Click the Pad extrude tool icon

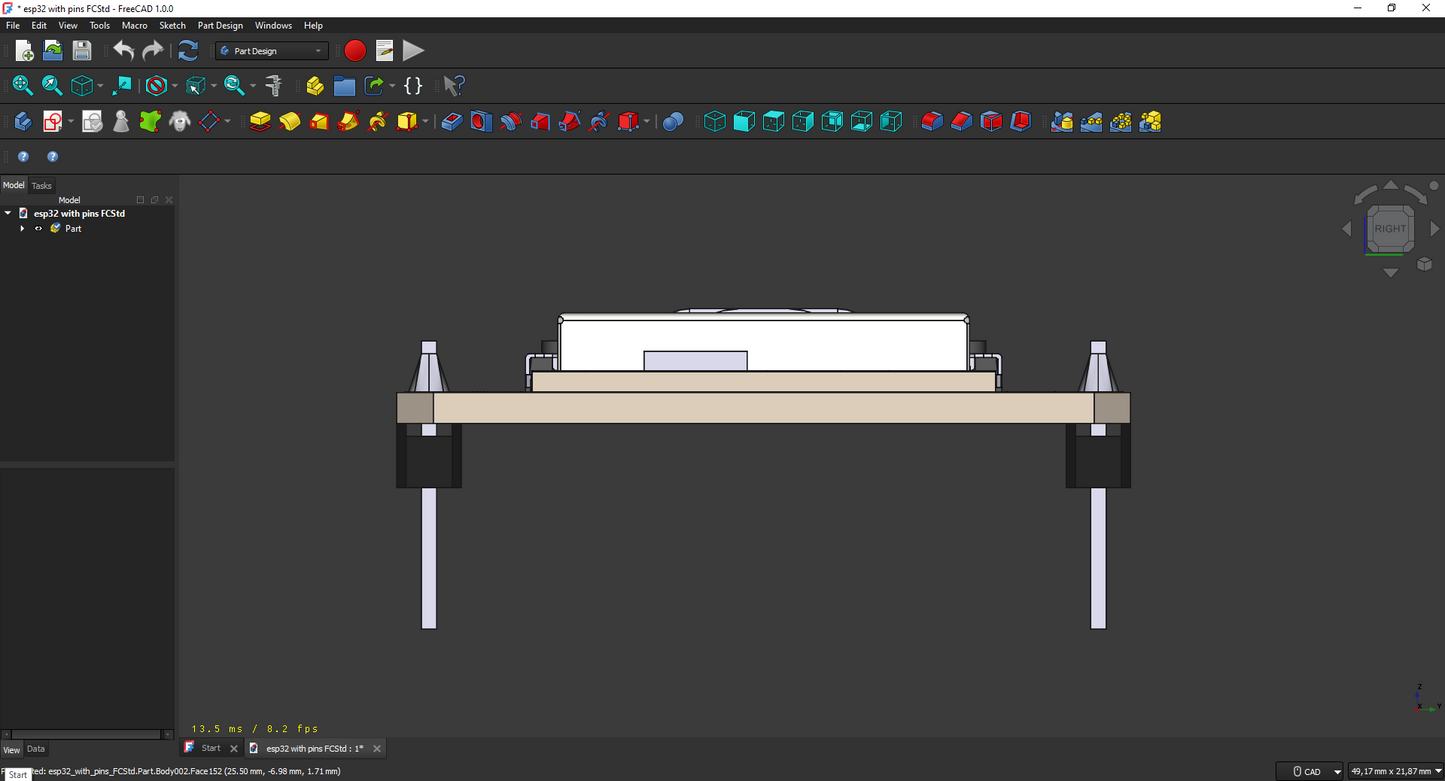[260, 122]
